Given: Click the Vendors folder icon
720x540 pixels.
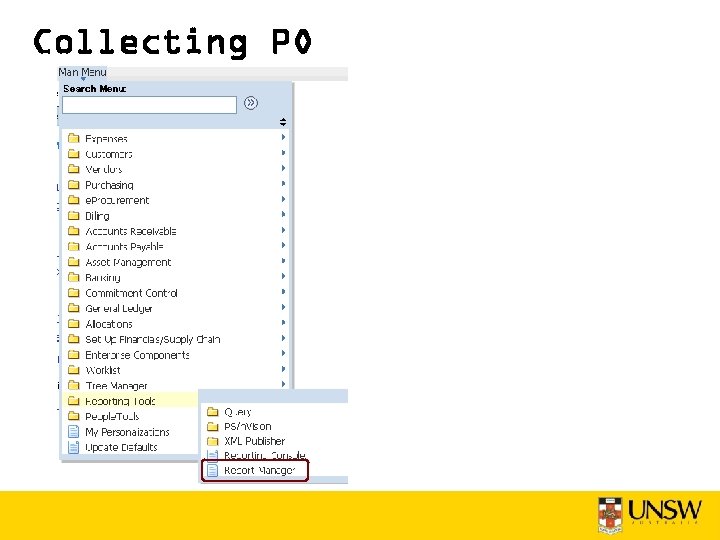Looking at the screenshot, I should point(73,169).
